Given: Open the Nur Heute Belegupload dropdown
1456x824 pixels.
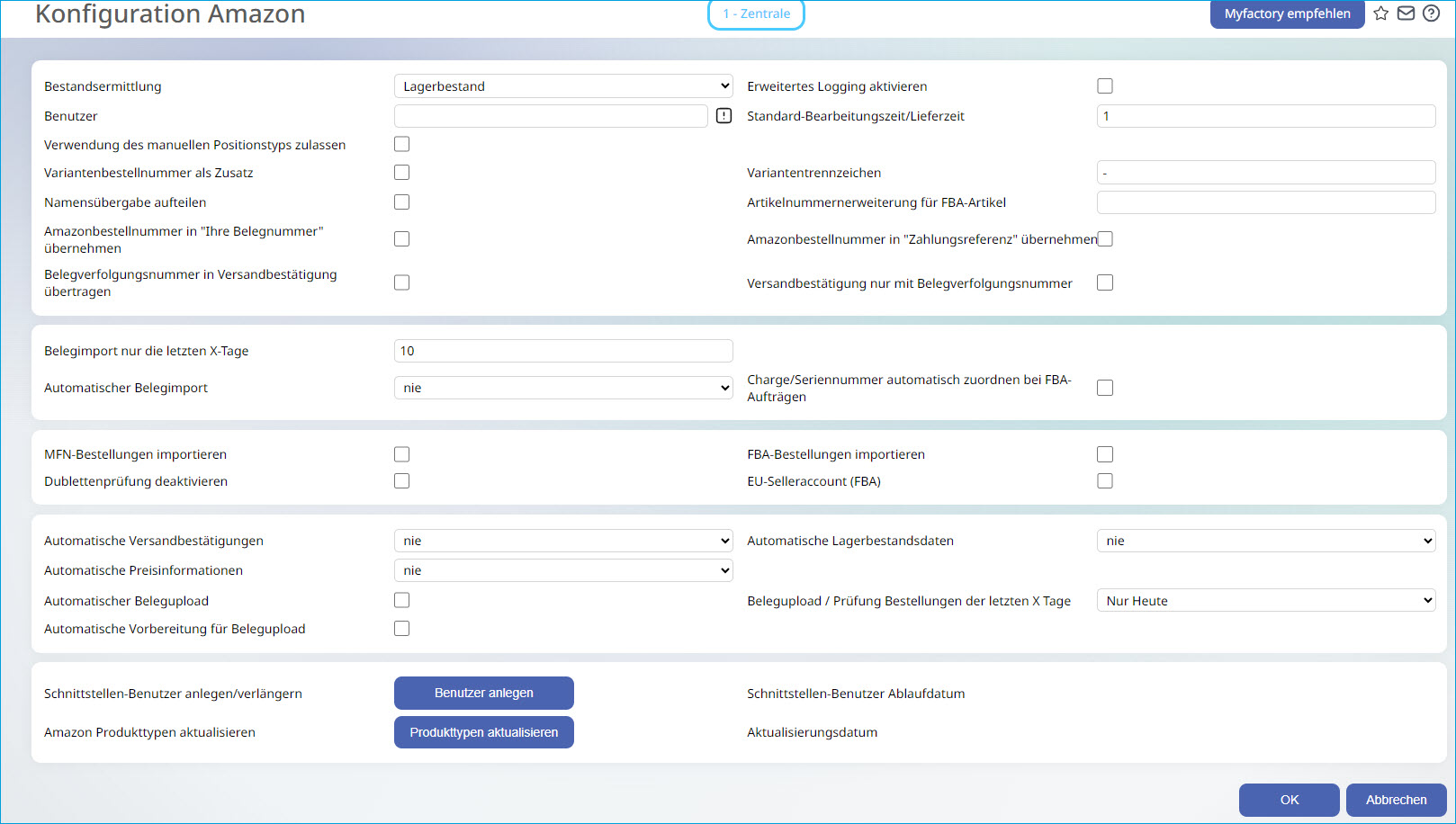Looking at the screenshot, I should [x=1266, y=601].
